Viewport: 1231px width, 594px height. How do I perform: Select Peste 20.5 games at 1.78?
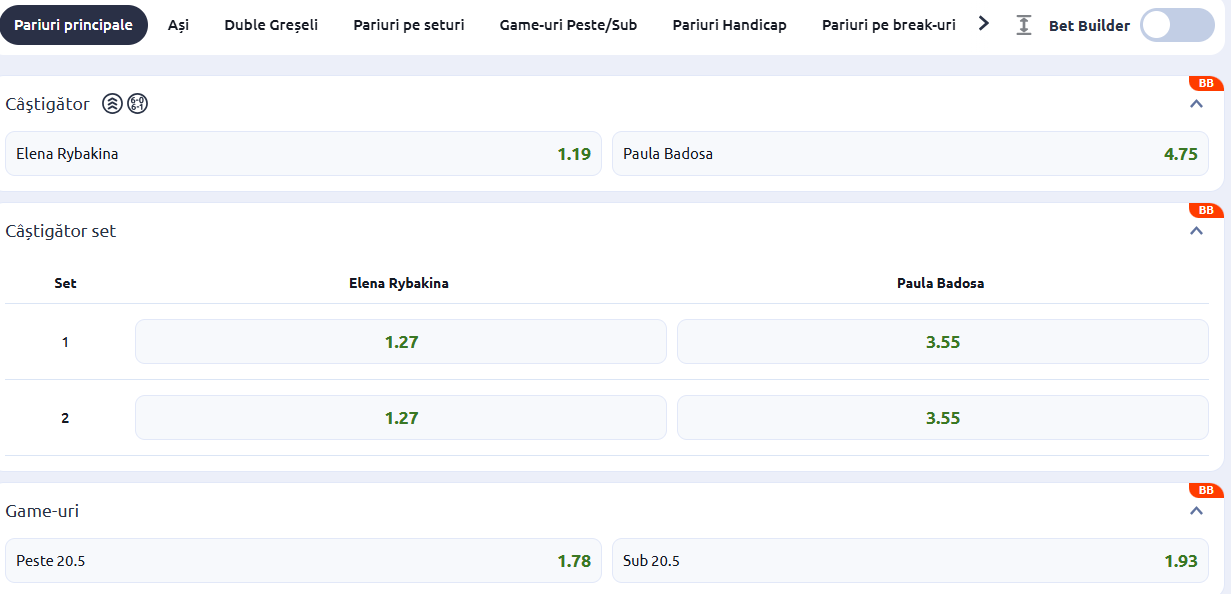303,561
